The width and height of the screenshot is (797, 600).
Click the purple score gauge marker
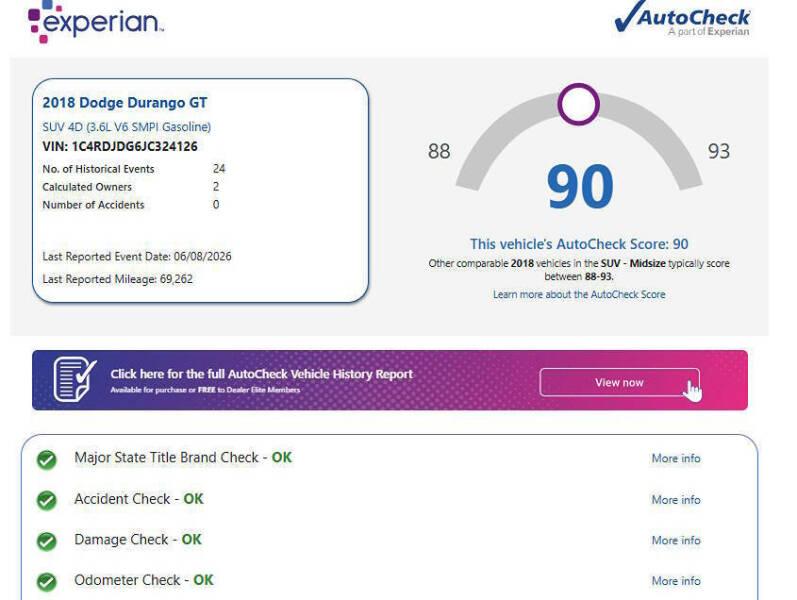(578, 104)
